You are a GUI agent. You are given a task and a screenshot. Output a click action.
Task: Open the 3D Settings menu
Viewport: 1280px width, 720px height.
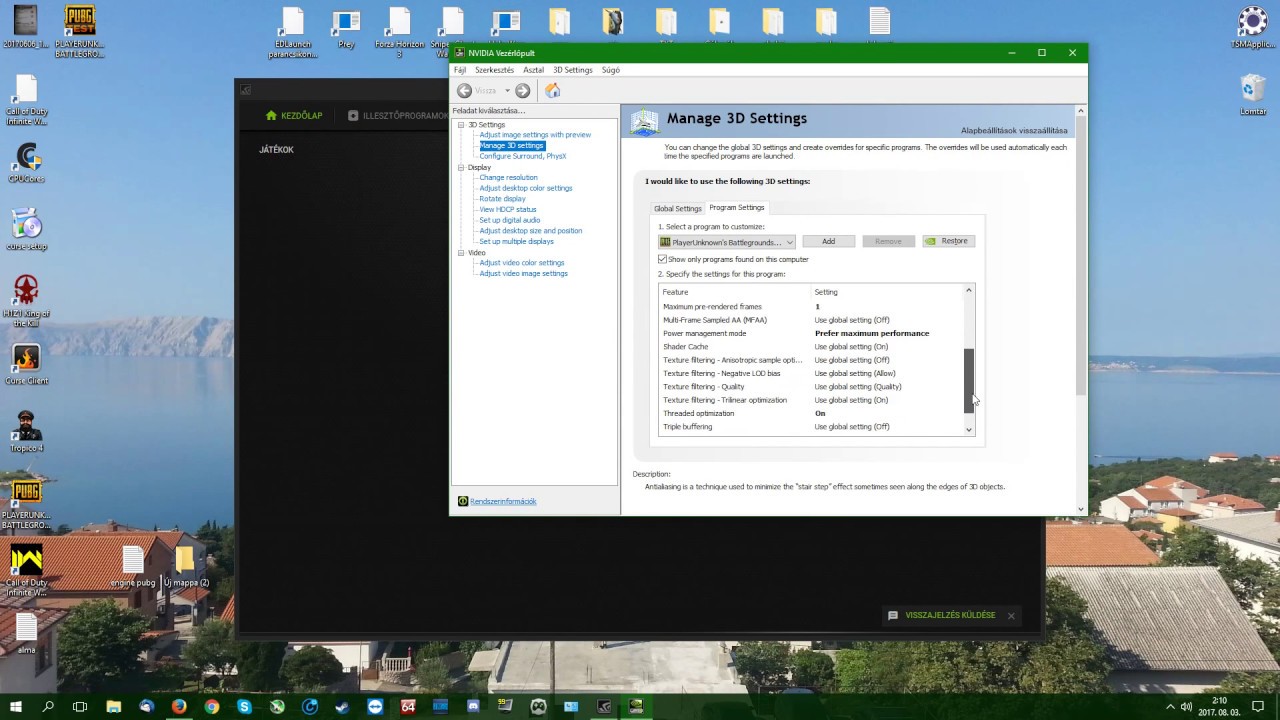[x=573, y=70]
